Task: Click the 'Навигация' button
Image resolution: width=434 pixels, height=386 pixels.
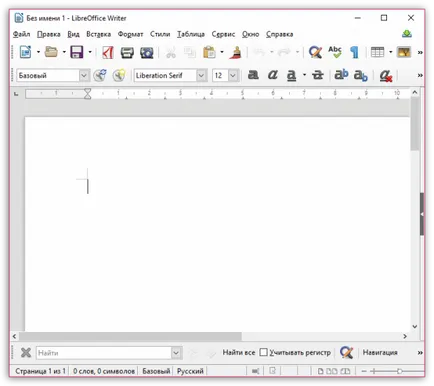Action: (380, 352)
